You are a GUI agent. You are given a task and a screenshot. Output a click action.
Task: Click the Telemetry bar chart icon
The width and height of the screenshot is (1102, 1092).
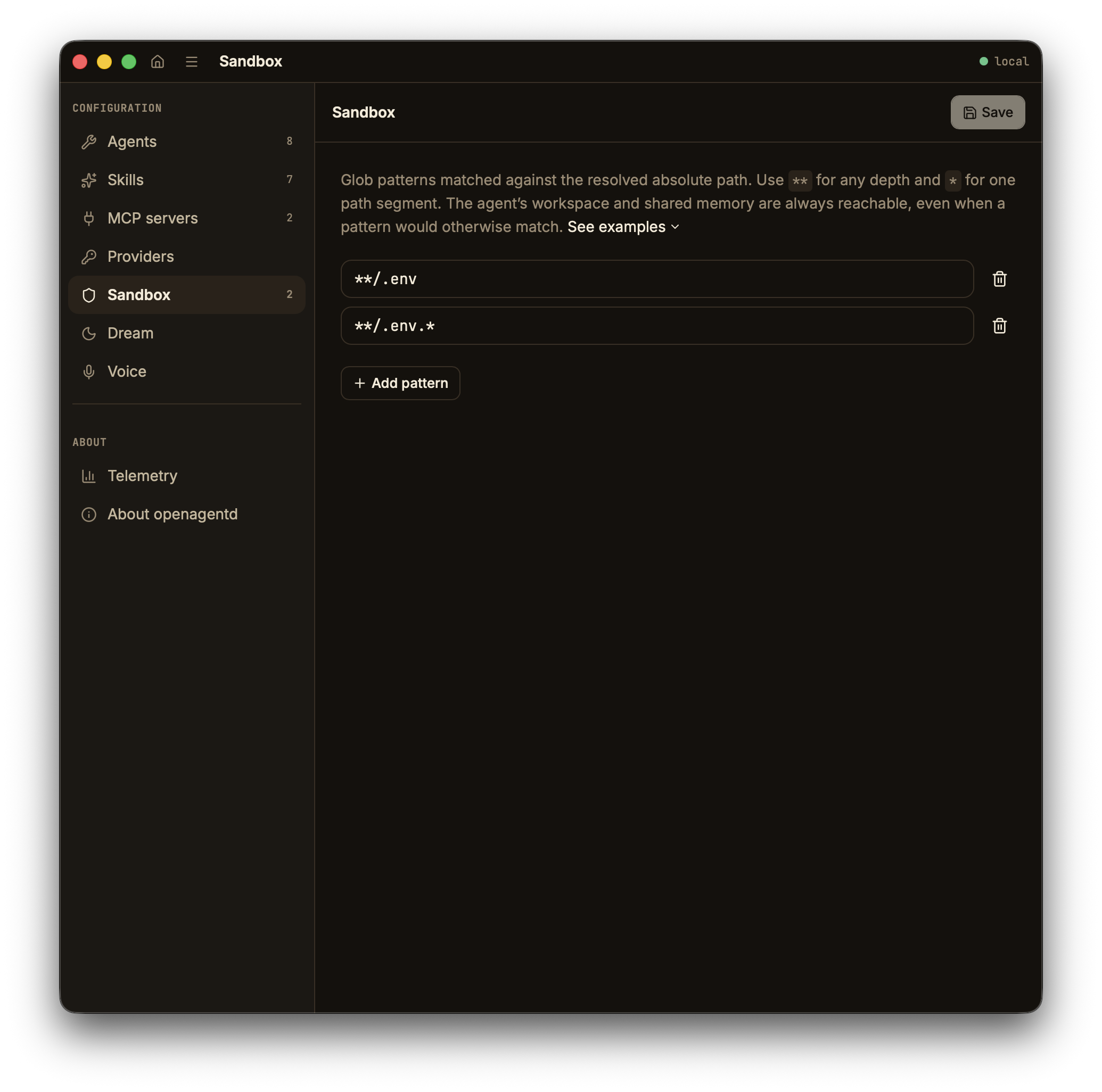click(89, 476)
